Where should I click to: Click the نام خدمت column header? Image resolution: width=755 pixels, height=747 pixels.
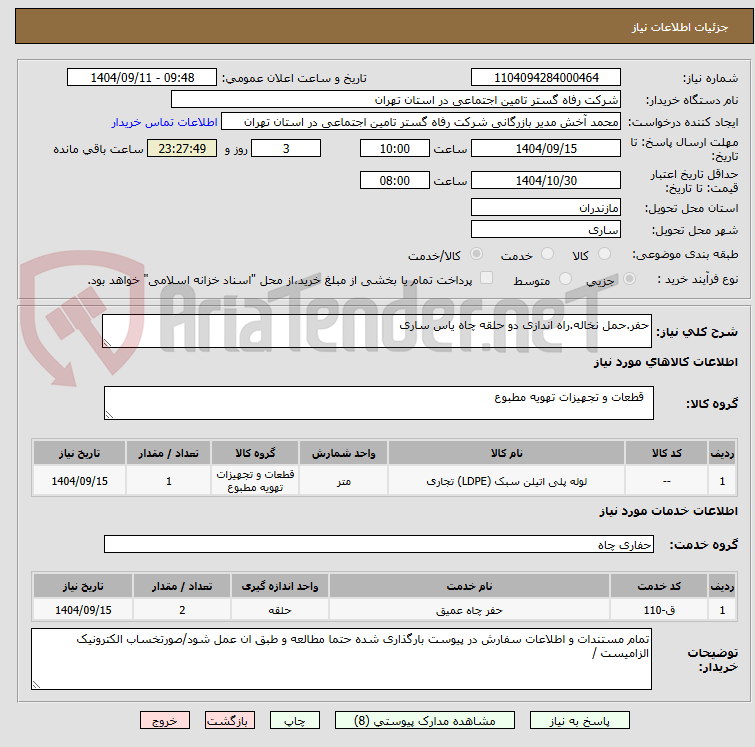point(469,586)
